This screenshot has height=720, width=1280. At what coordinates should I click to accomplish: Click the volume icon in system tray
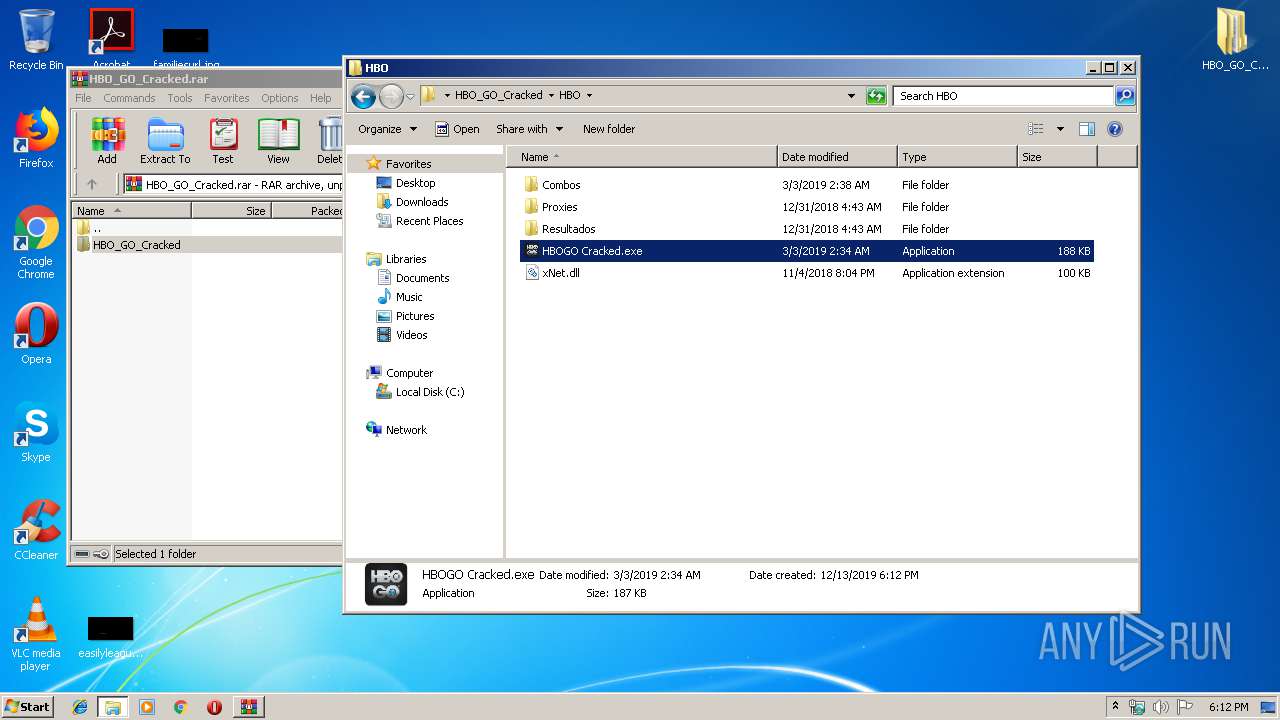pyautogui.click(x=1160, y=707)
